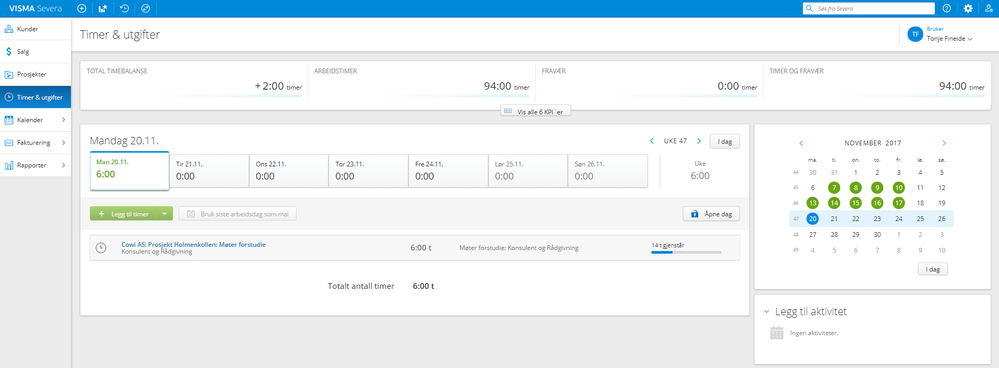Select the Man 20.11. day tab
This screenshot has width=999, height=368.
[x=129, y=171]
